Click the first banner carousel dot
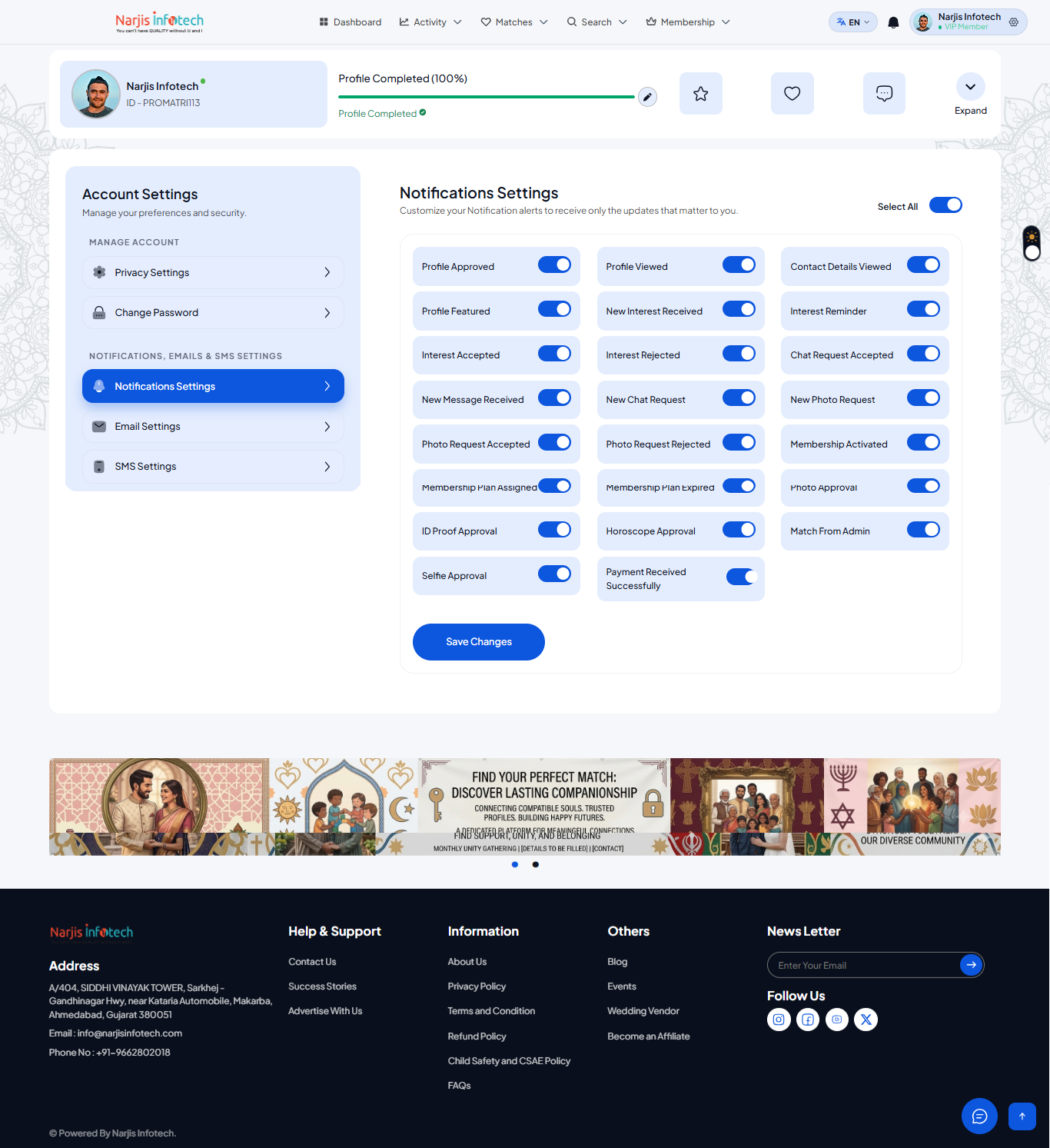The height and width of the screenshot is (1148, 1050). click(x=515, y=865)
